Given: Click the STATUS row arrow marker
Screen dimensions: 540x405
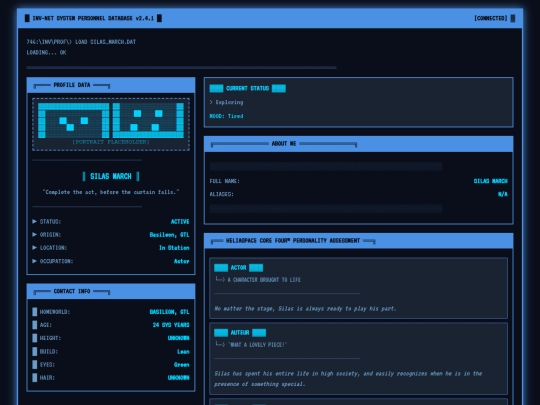Looking at the screenshot, I should click(x=34, y=221).
